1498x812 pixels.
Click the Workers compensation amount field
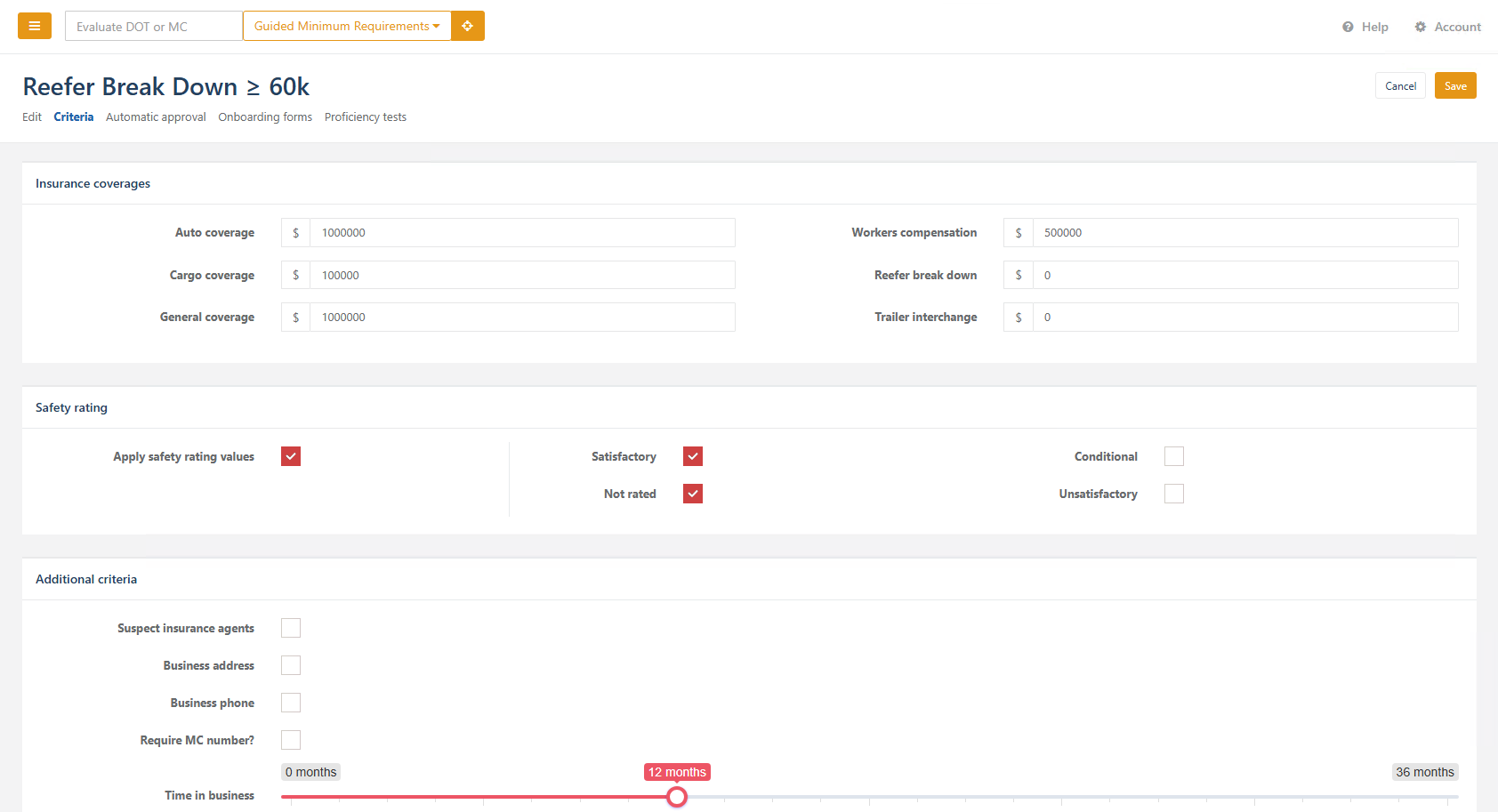pyautogui.click(x=1245, y=233)
